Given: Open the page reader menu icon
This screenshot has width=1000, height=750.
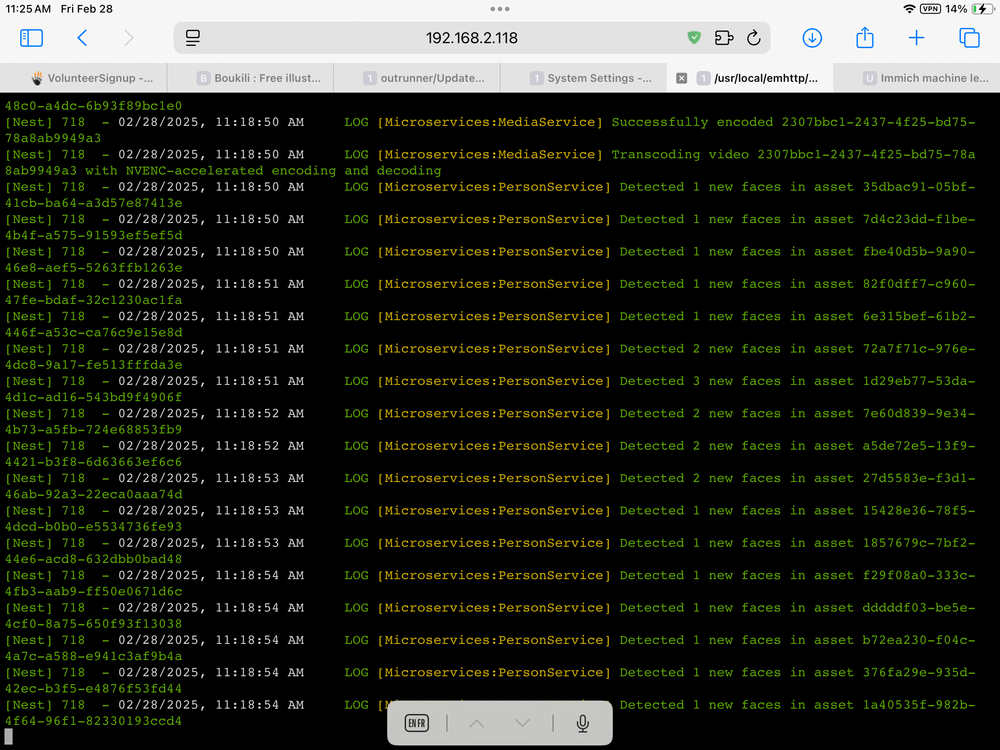Looking at the screenshot, I should tap(193, 38).
